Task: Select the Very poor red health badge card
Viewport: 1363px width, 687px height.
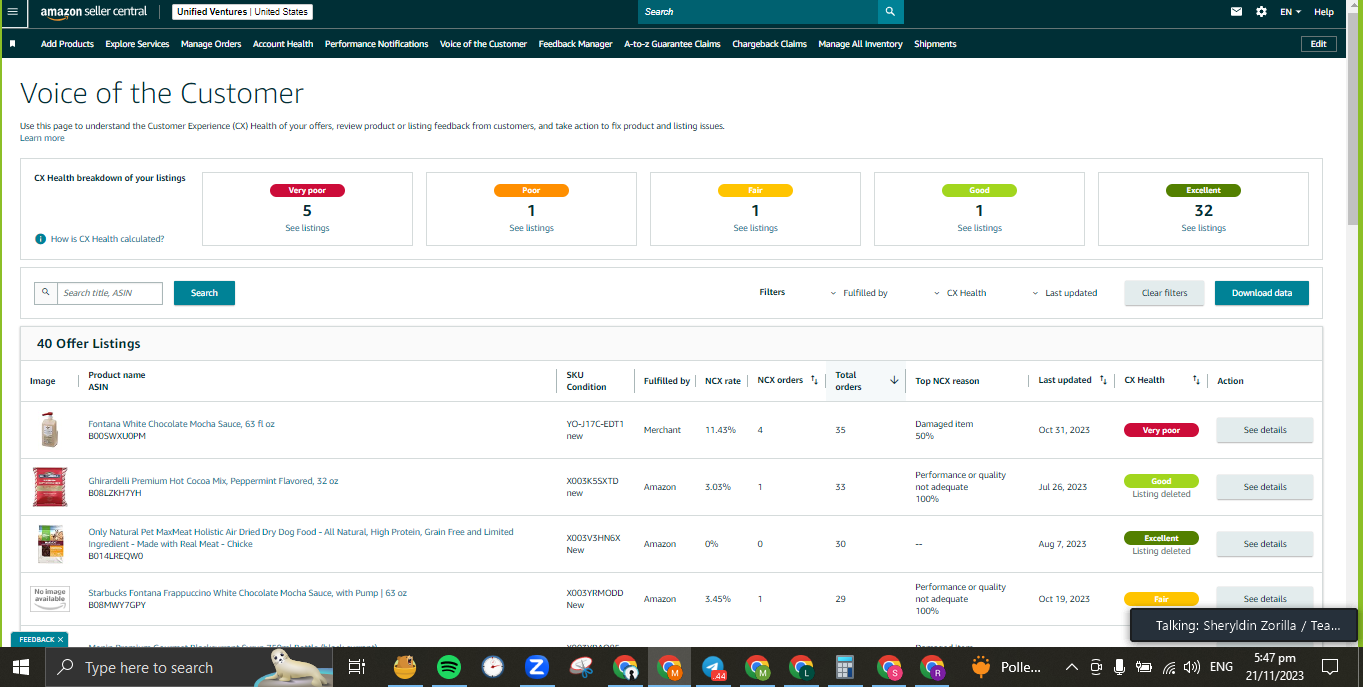Action: pyautogui.click(x=307, y=209)
